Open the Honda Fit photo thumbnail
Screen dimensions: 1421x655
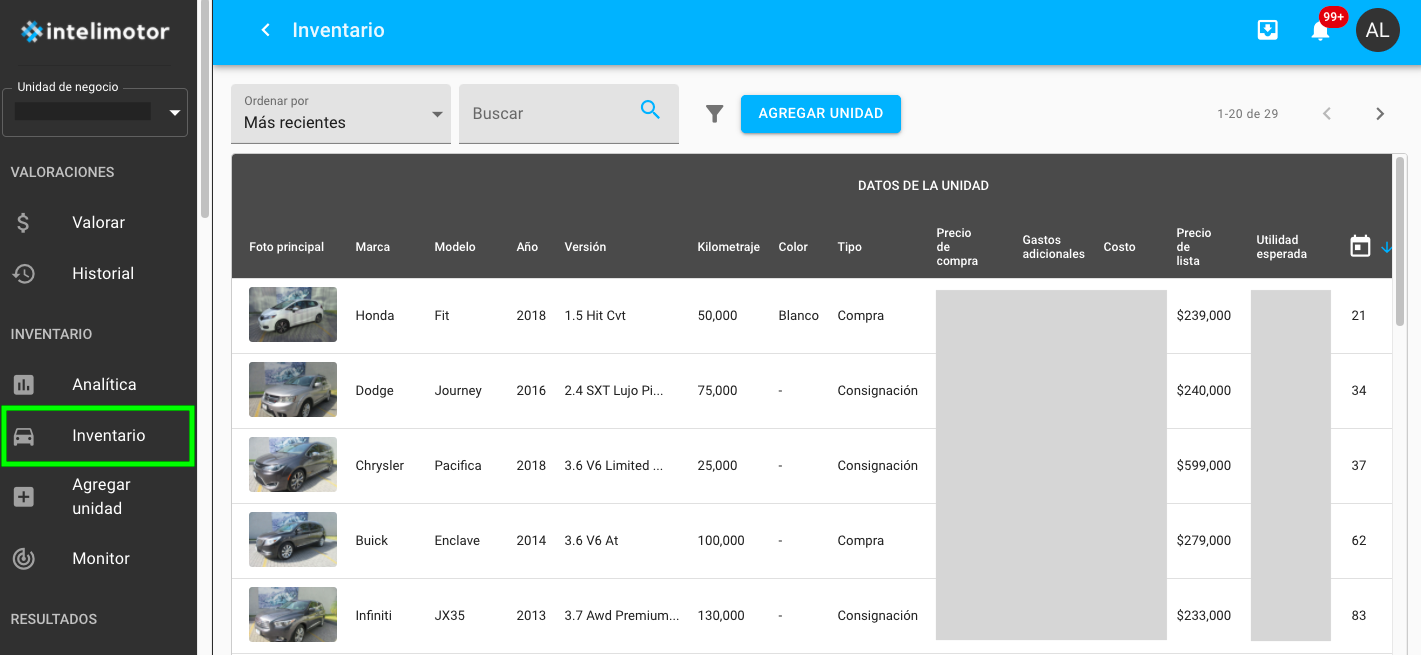293,315
